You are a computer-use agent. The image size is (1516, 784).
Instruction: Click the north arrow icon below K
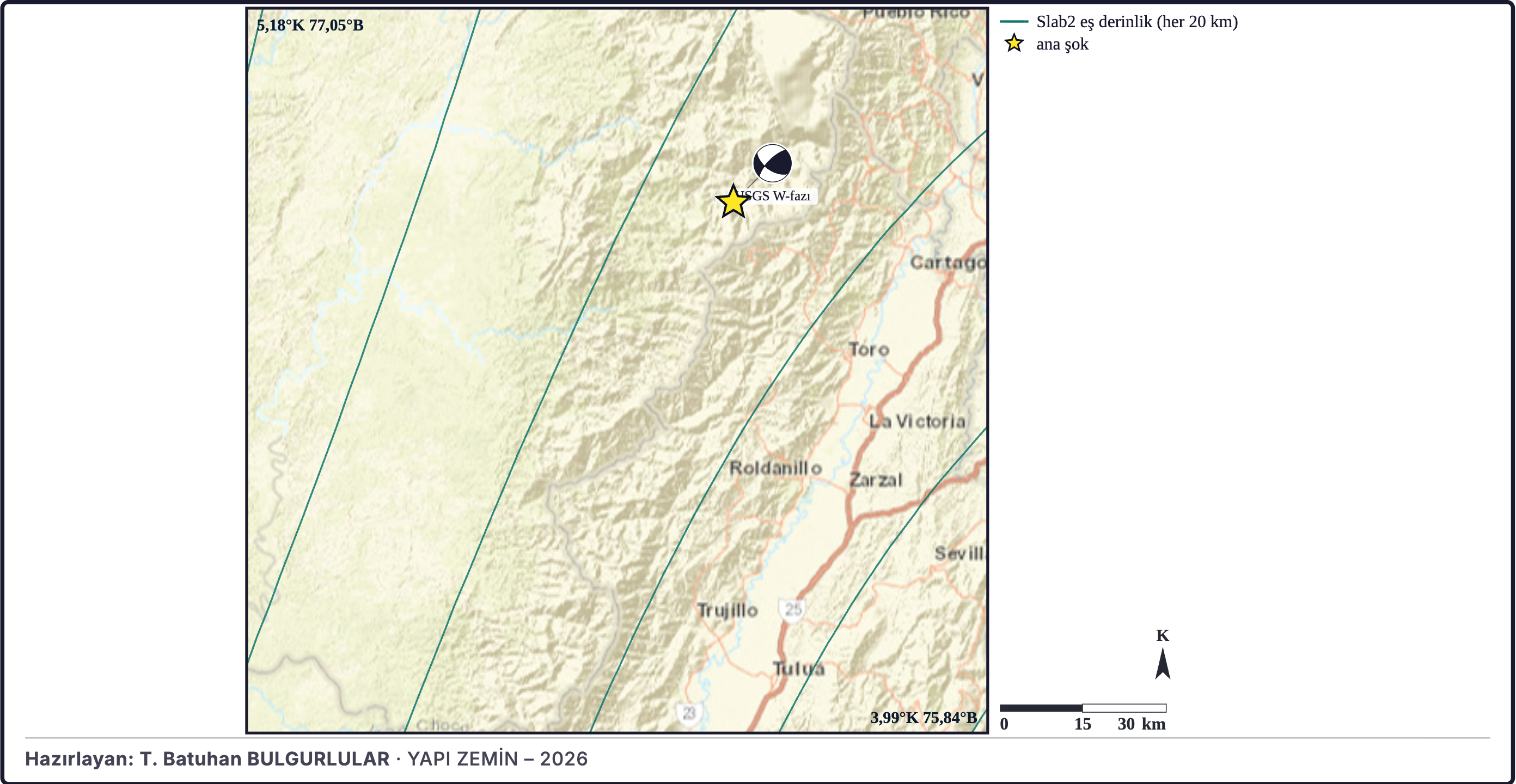[1162, 663]
